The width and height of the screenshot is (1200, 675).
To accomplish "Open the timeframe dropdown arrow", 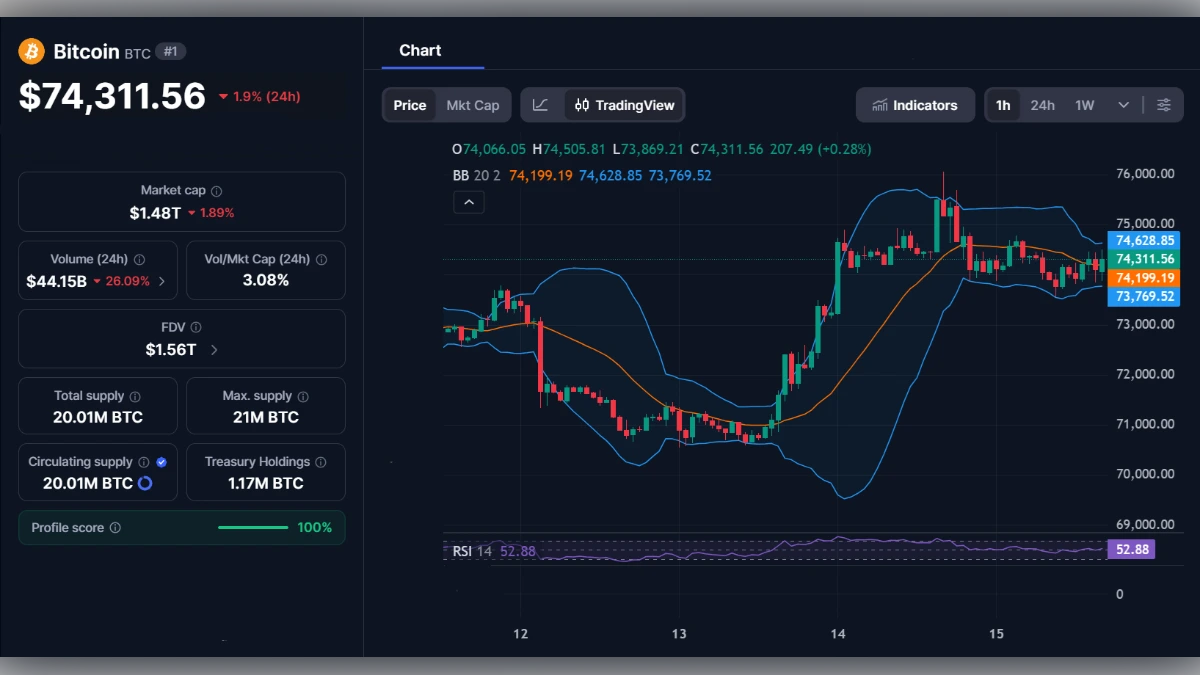I will coord(1123,104).
